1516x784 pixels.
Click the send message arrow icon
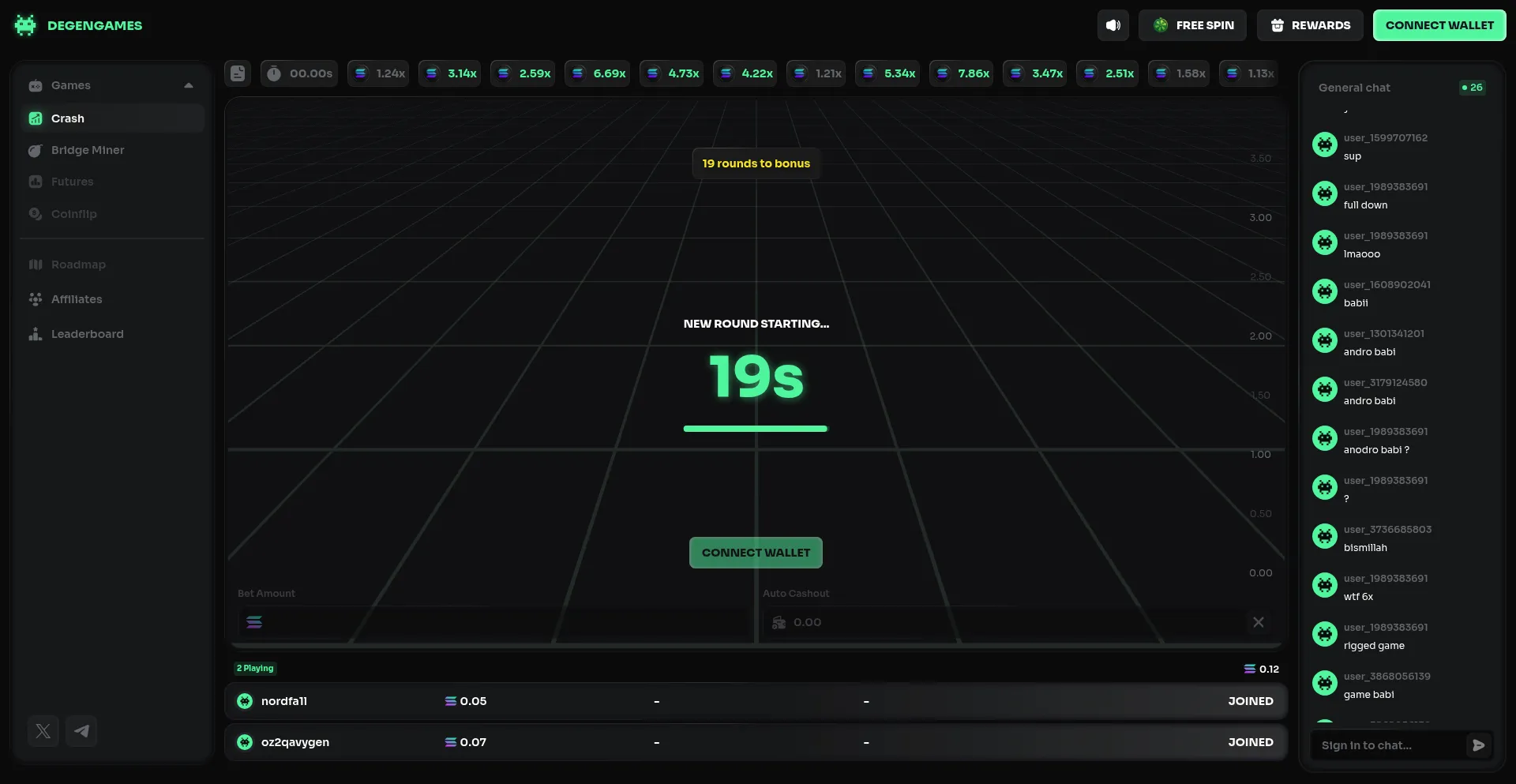click(1478, 745)
